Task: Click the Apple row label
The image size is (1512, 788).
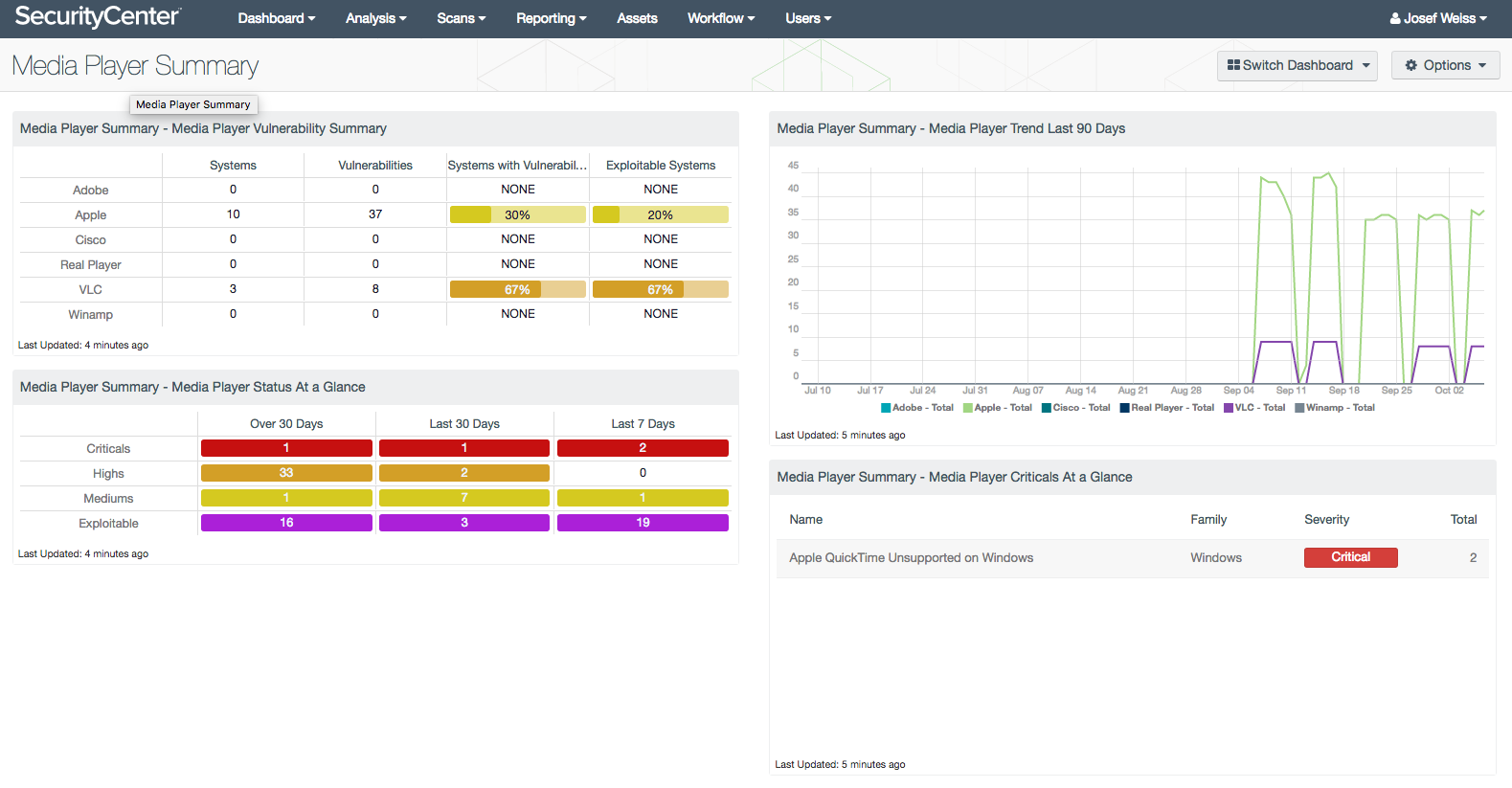Action: click(91, 215)
